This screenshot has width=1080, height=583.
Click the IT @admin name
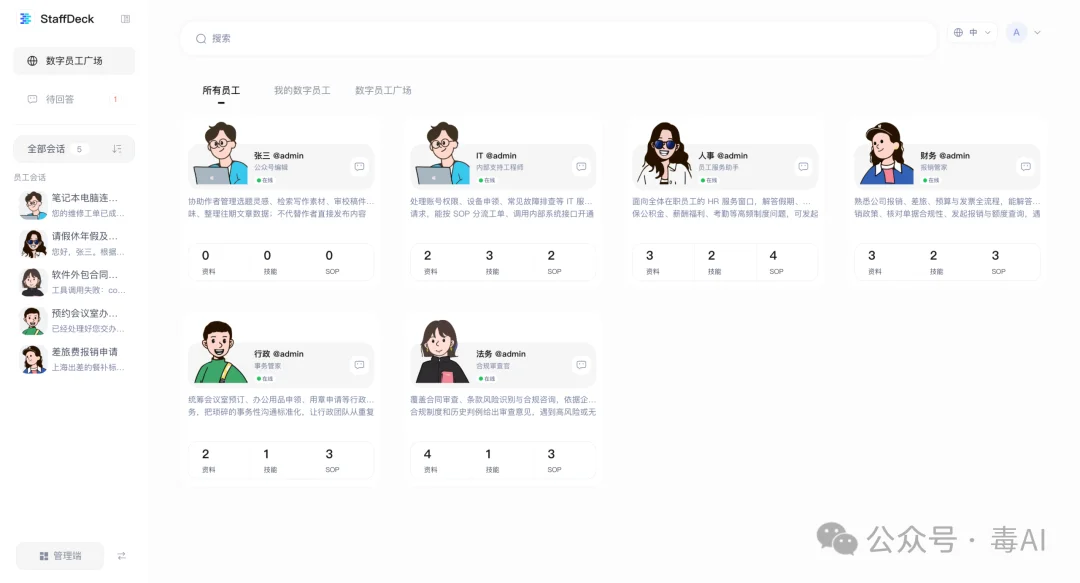(x=496, y=156)
